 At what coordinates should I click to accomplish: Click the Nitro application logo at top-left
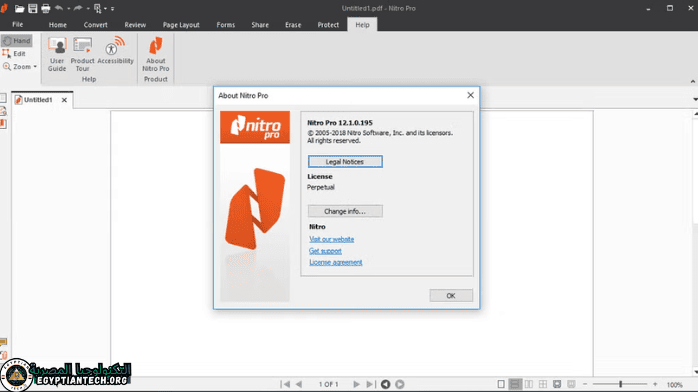[4, 8]
